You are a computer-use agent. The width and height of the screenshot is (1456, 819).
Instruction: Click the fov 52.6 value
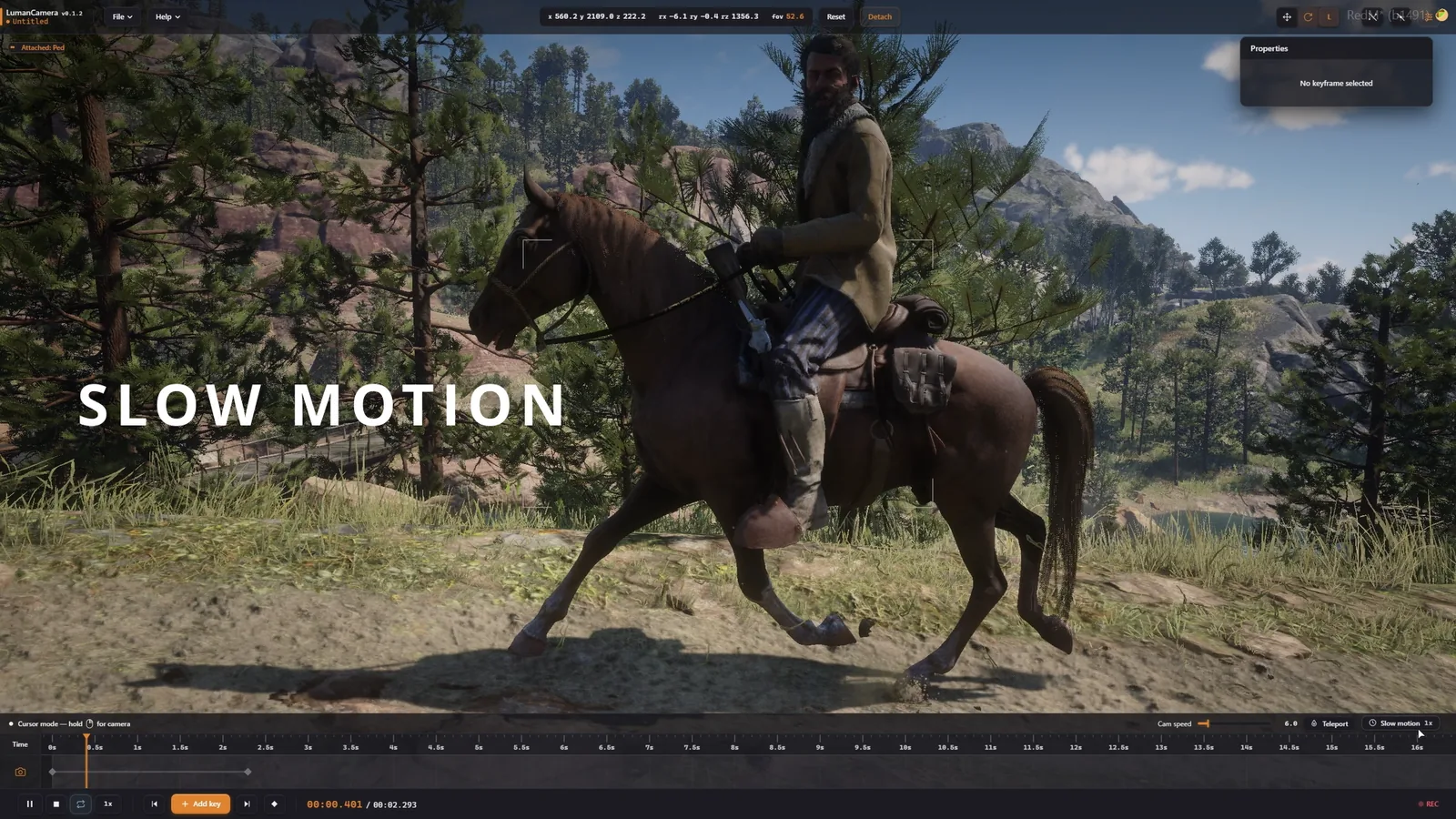(794, 16)
